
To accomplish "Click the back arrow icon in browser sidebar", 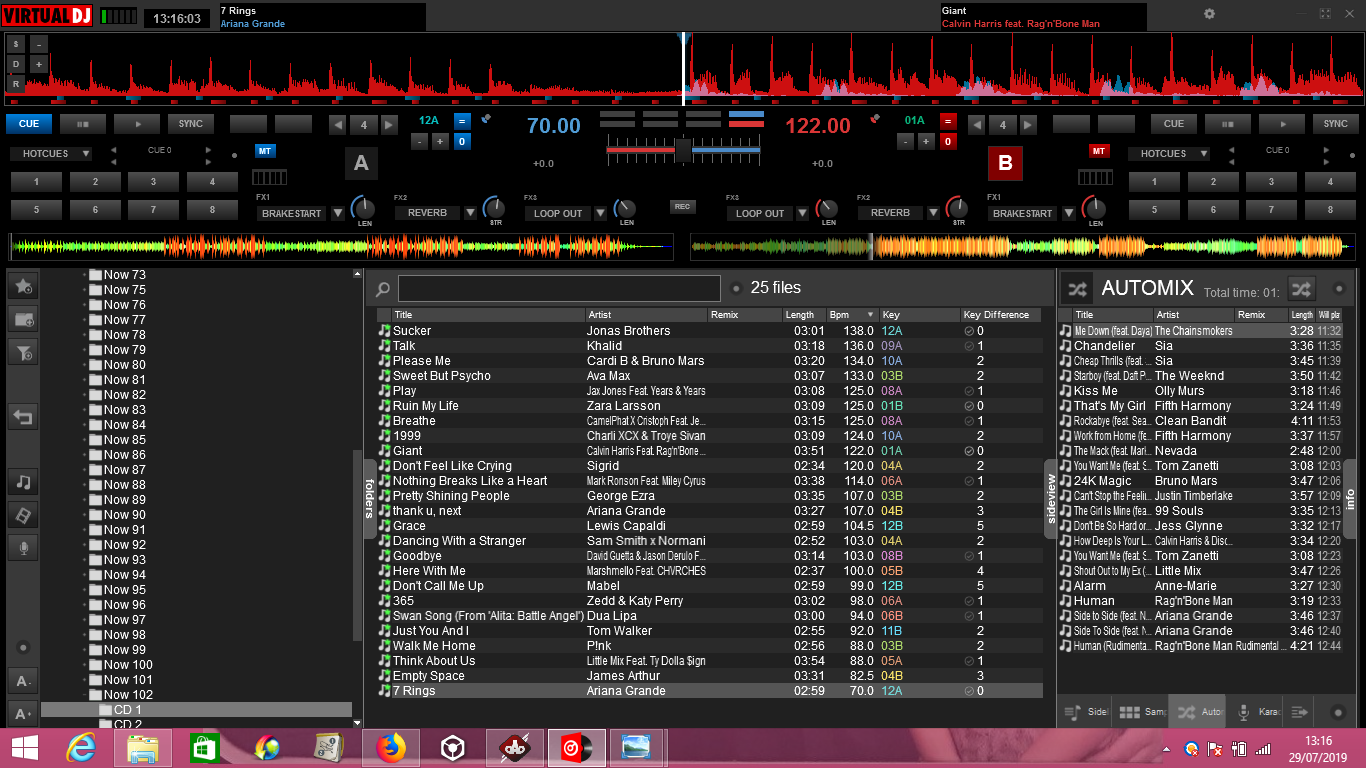I will coord(23,416).
